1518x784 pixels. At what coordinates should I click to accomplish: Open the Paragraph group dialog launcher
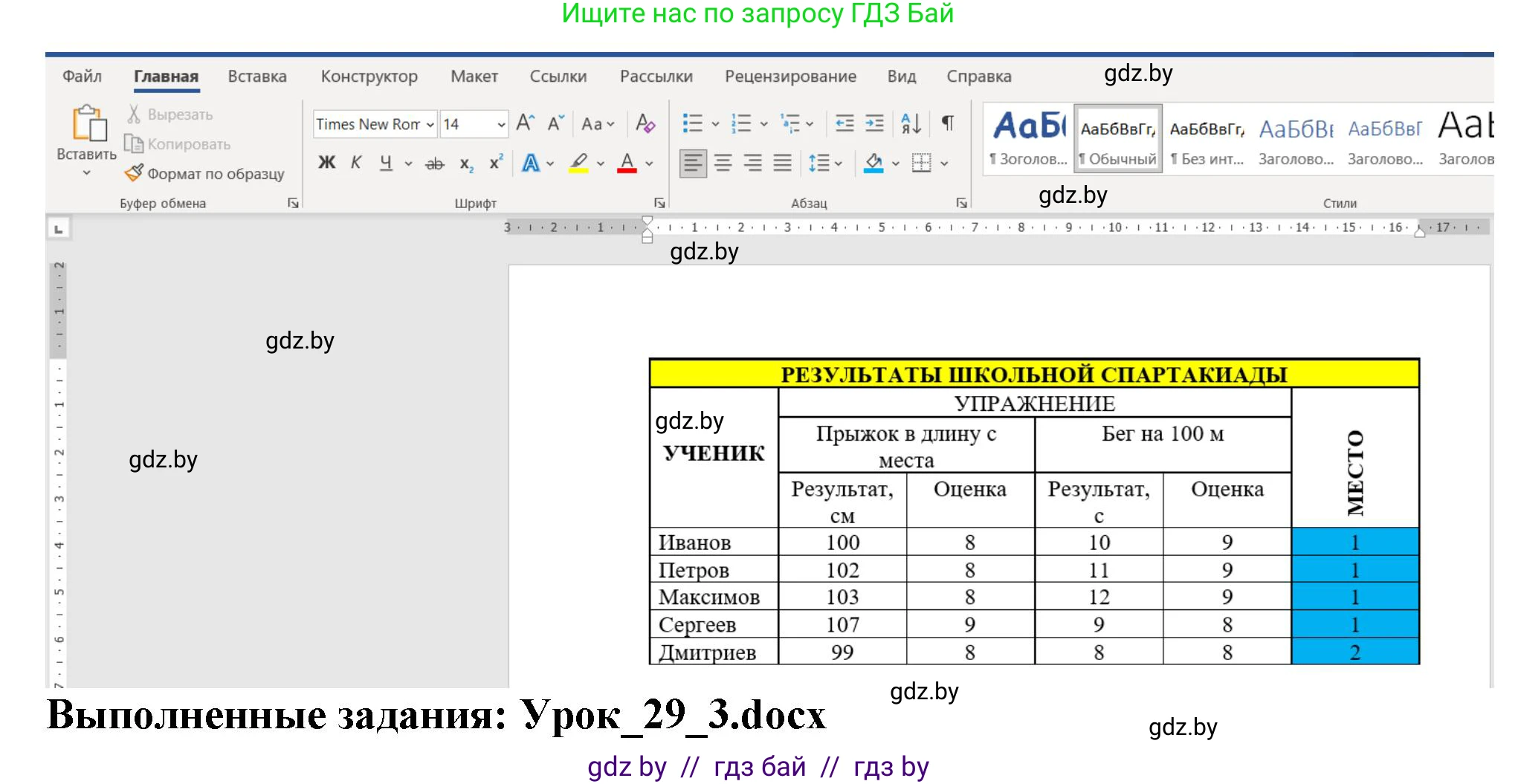tap(961, 203)
